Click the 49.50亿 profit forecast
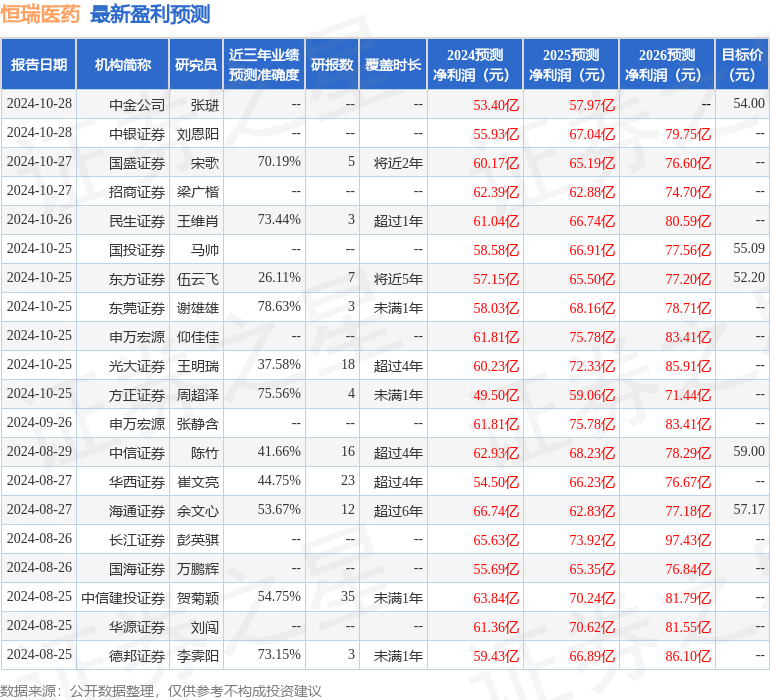Viewport: 770px width, 700px height. click(495, 394)
